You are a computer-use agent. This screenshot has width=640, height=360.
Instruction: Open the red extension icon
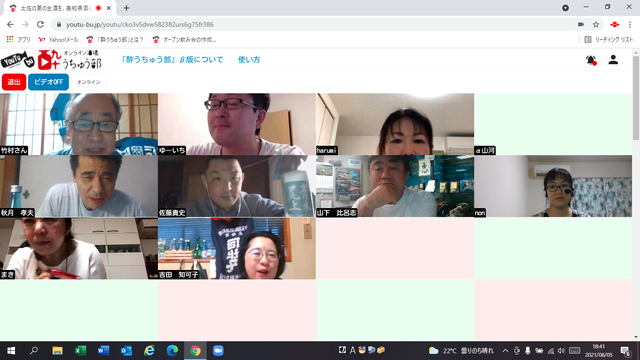(x=615, y=24)
